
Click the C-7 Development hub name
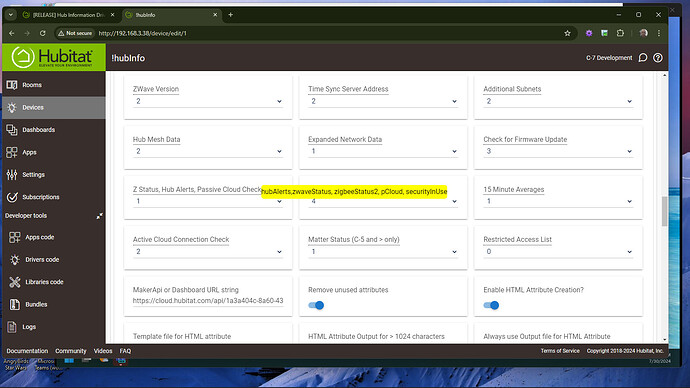[609, 58]
